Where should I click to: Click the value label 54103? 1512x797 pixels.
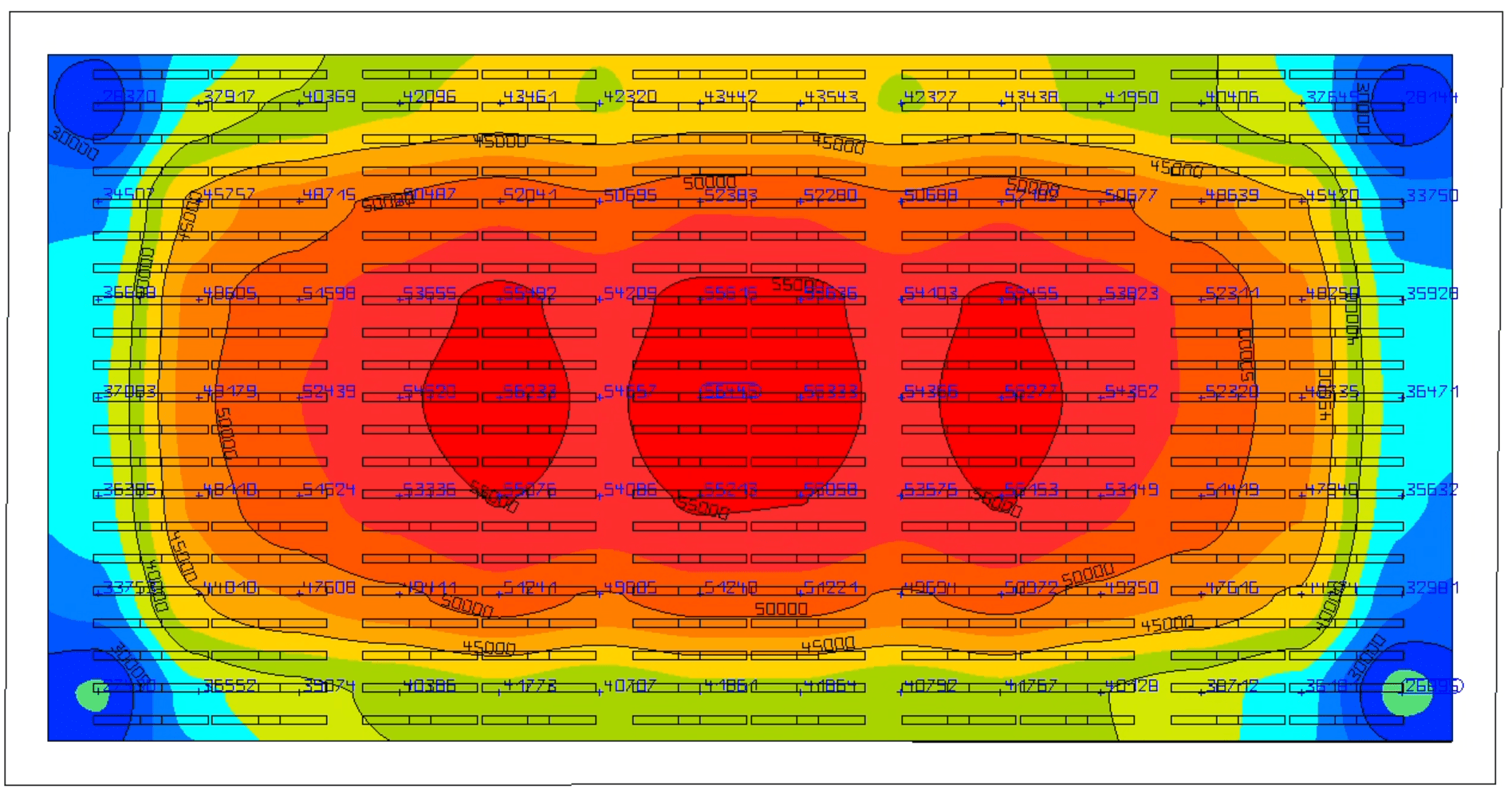click(x=931, y=293)
